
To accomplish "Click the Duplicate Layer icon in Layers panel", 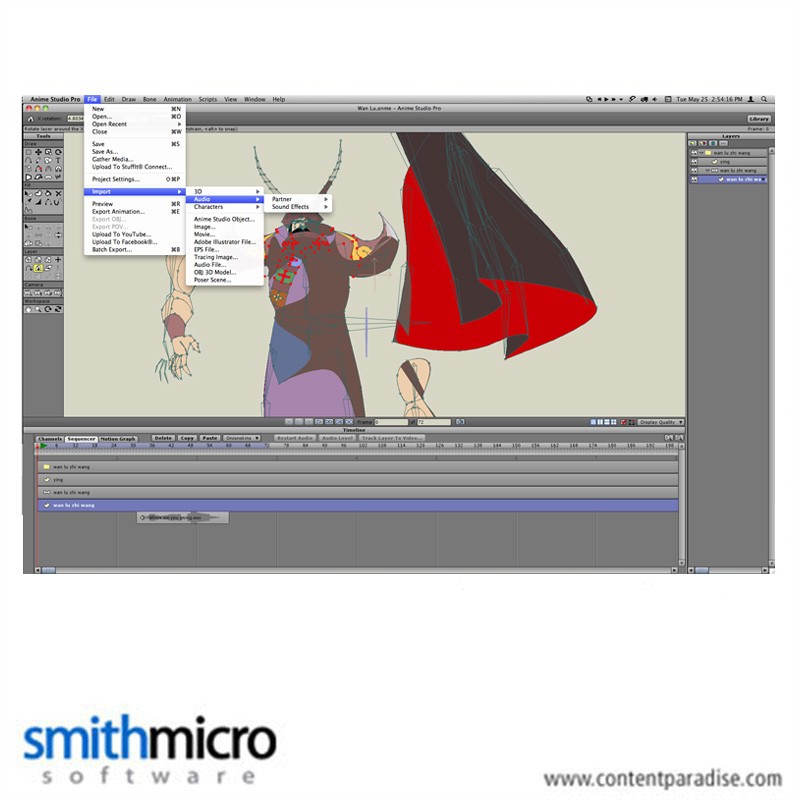I will click(703, 143).
